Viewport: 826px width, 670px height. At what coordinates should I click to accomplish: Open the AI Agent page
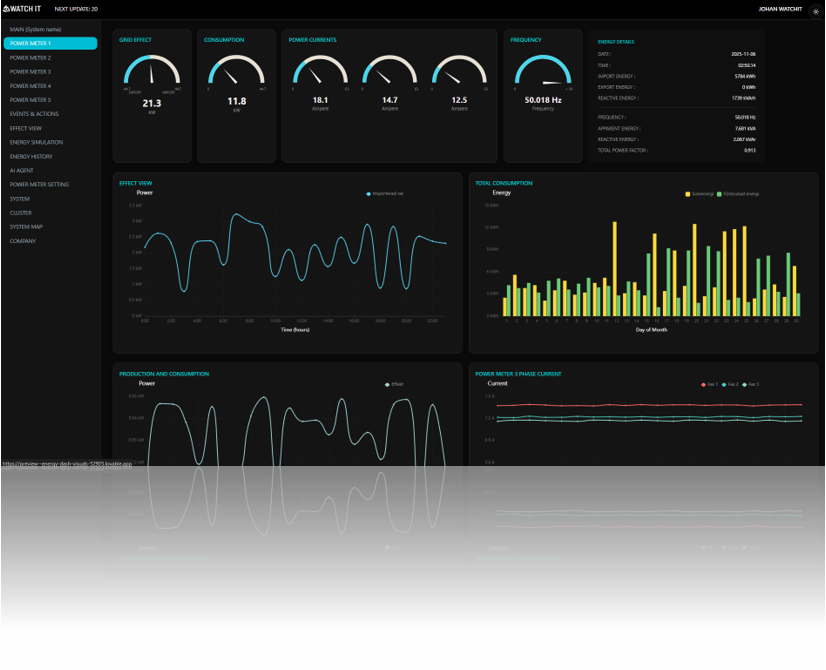click(x=22, y=170)
